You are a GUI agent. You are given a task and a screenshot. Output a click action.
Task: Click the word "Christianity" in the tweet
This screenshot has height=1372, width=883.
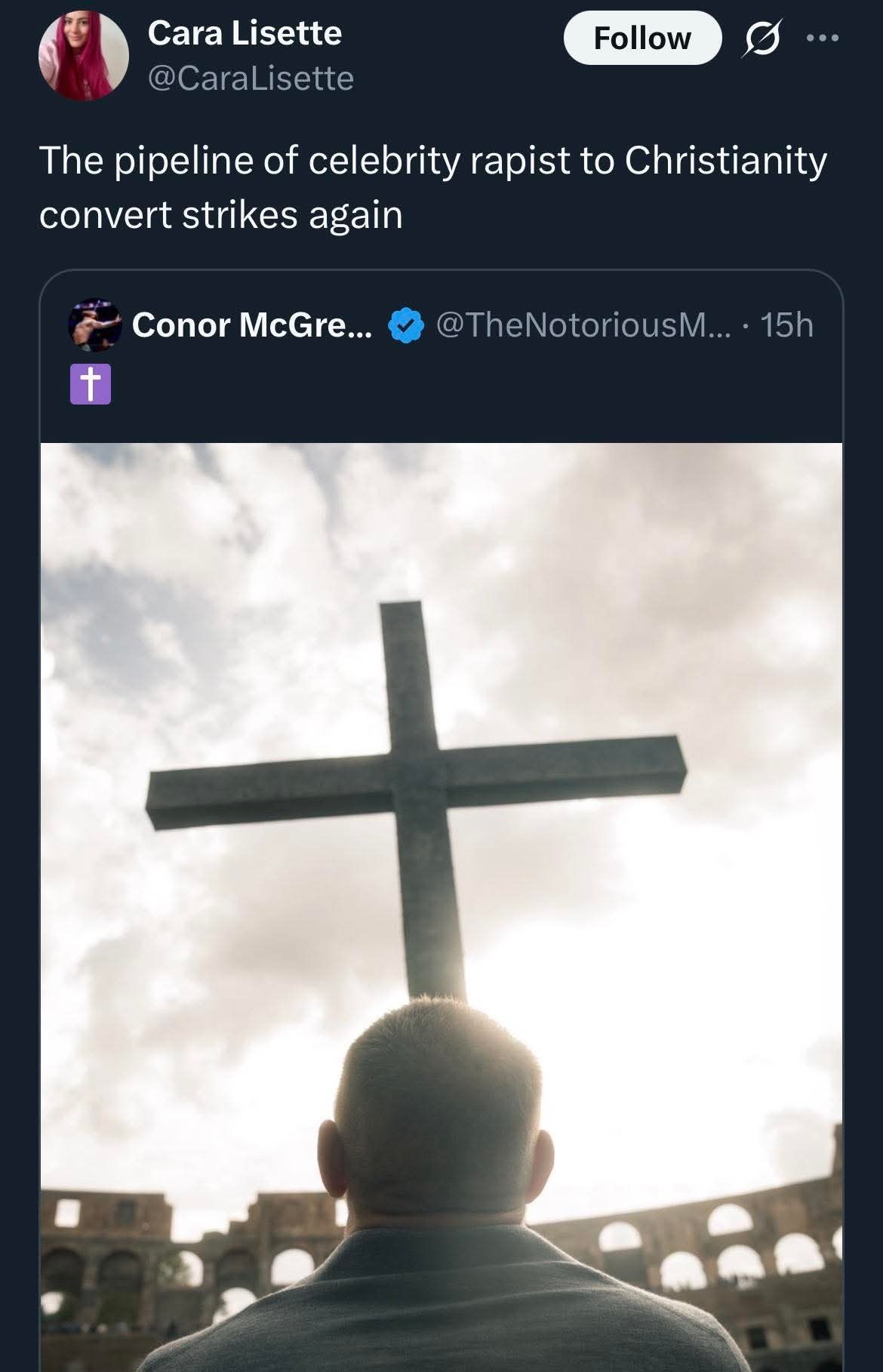tap(725, 161)
